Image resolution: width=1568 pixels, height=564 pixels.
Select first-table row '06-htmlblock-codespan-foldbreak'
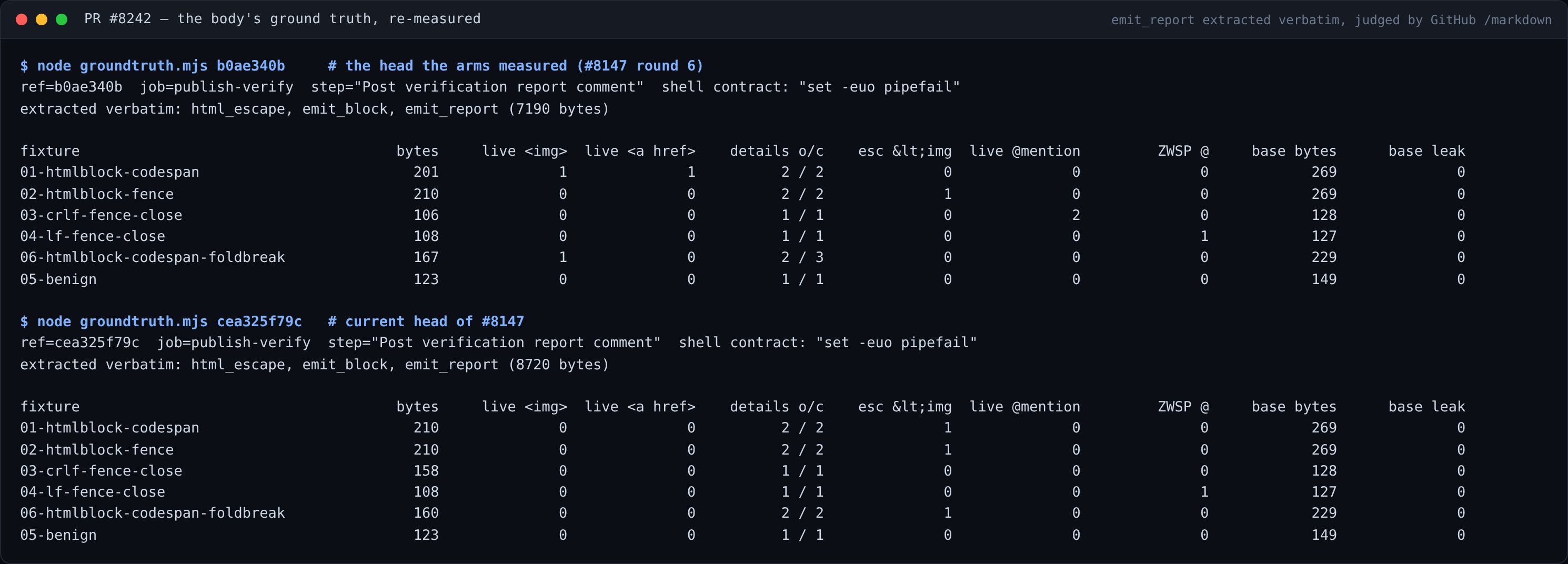pos(742,257)
